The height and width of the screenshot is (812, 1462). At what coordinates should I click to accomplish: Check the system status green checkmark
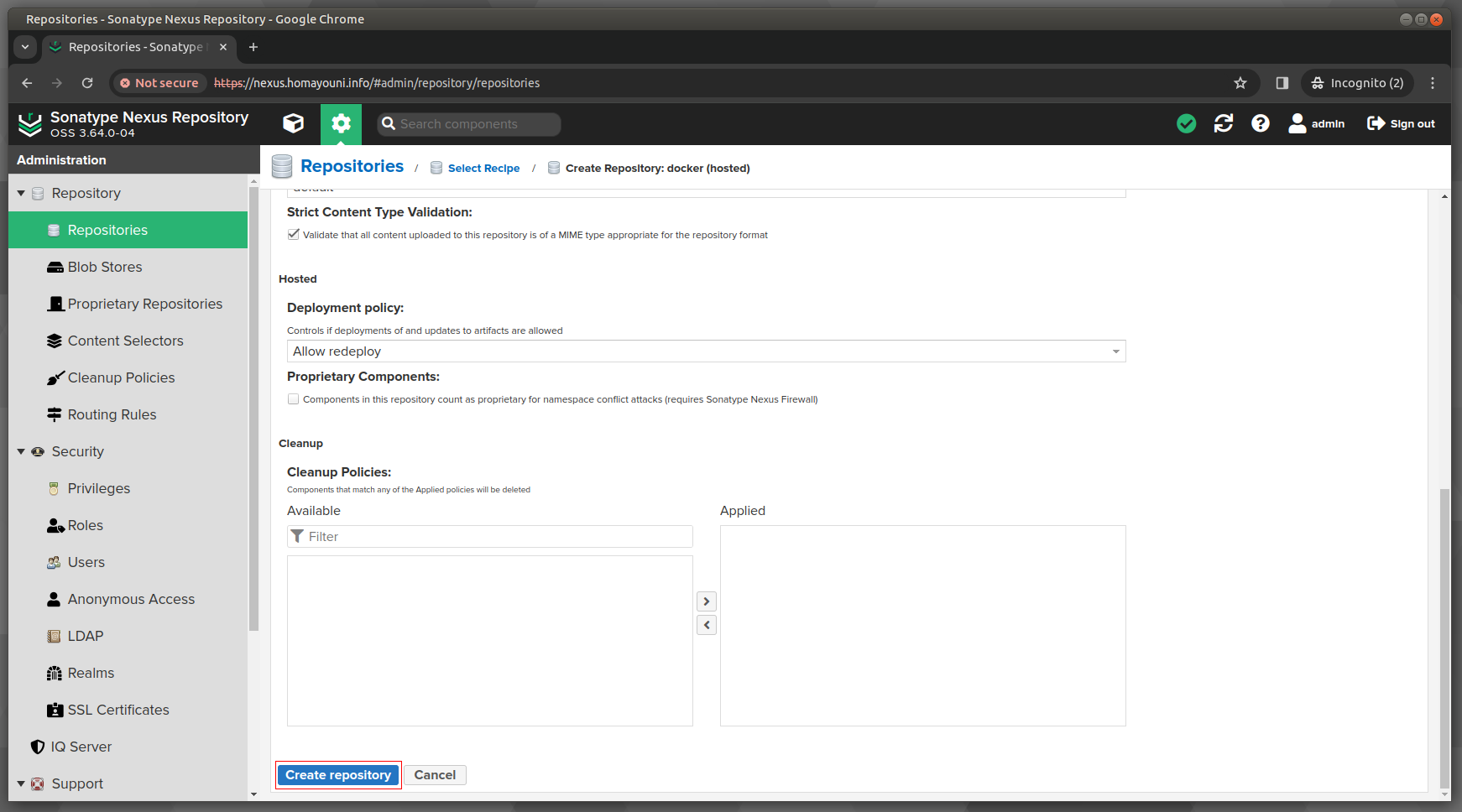[1186, 124]
